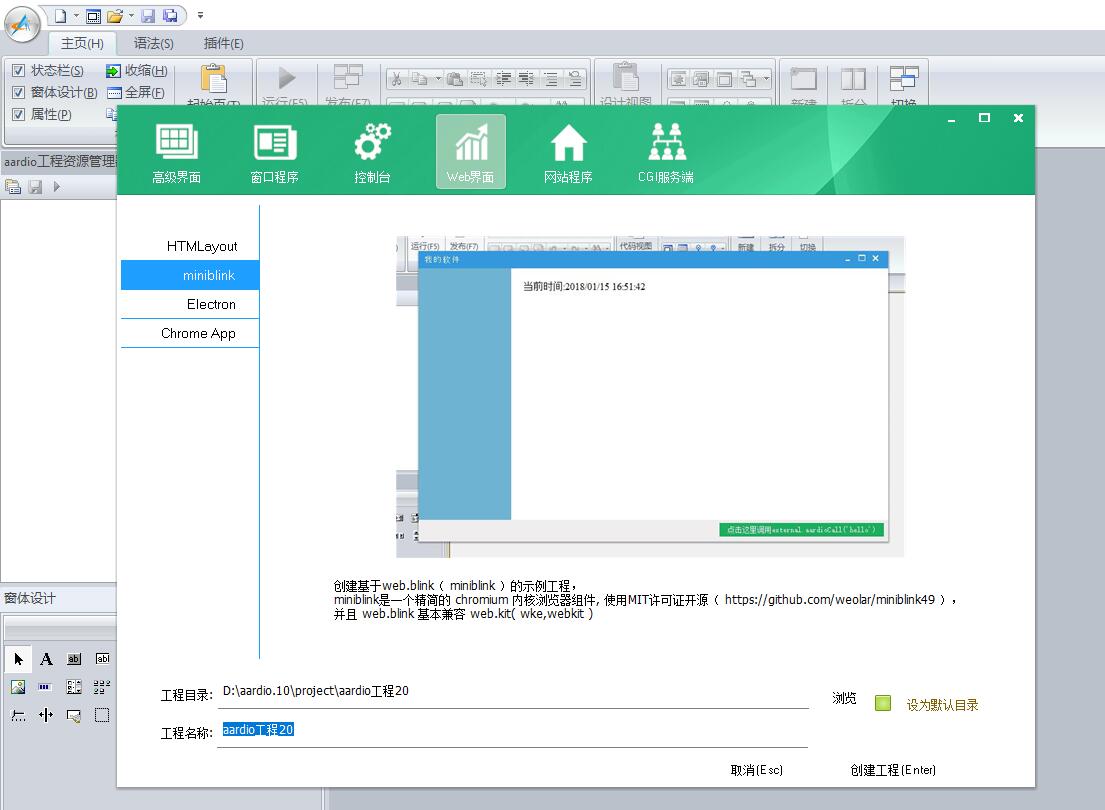The width and height of the screenshot is (1105, 810).
Task: Expand the open folder dropdown arrow
Action: 131,16
